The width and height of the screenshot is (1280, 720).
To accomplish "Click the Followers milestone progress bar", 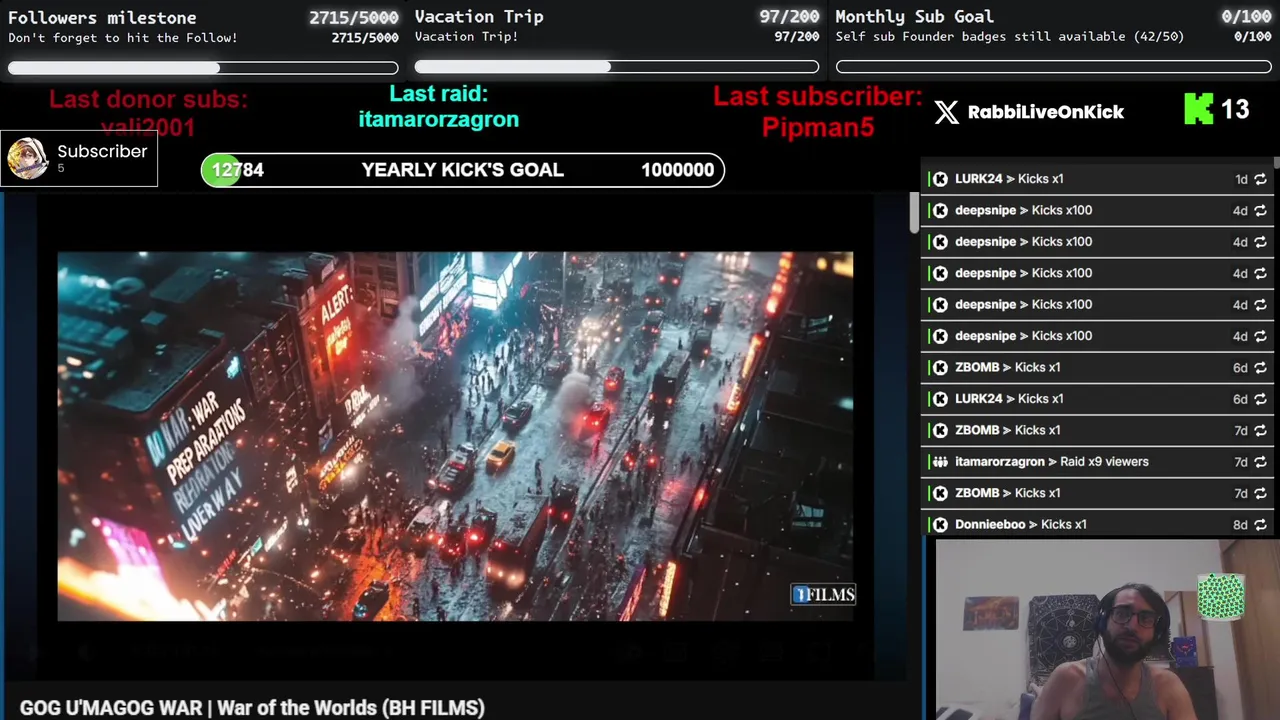I will tap(203, 67).
